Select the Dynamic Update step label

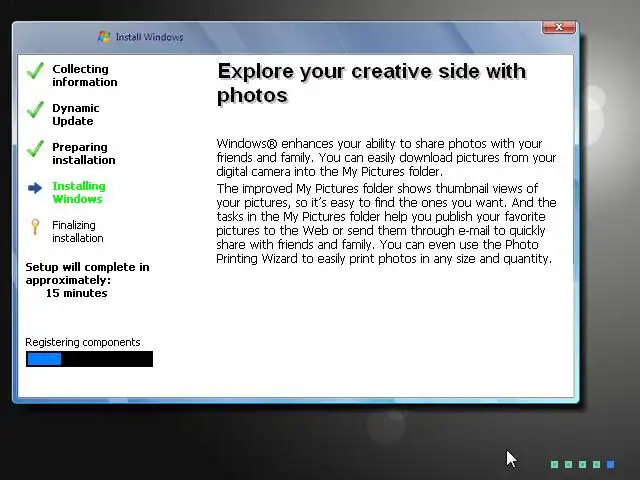[x=76, y=115]
